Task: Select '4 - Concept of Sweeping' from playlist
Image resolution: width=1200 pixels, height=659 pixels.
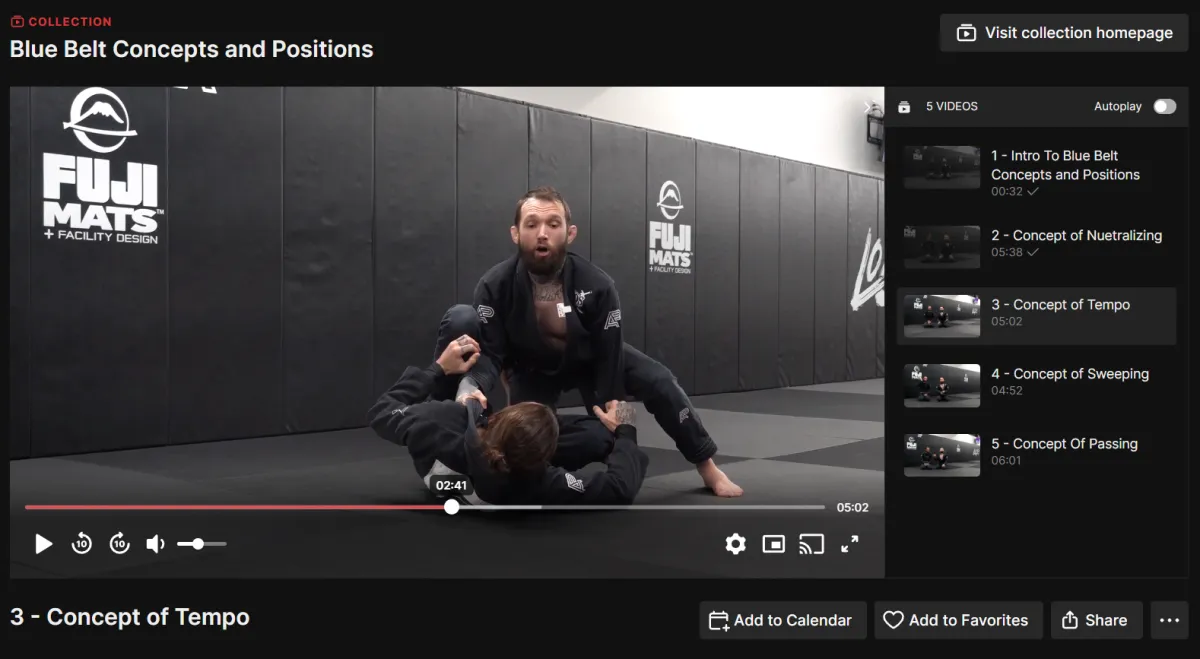Action: click(x=1036, y=385)
